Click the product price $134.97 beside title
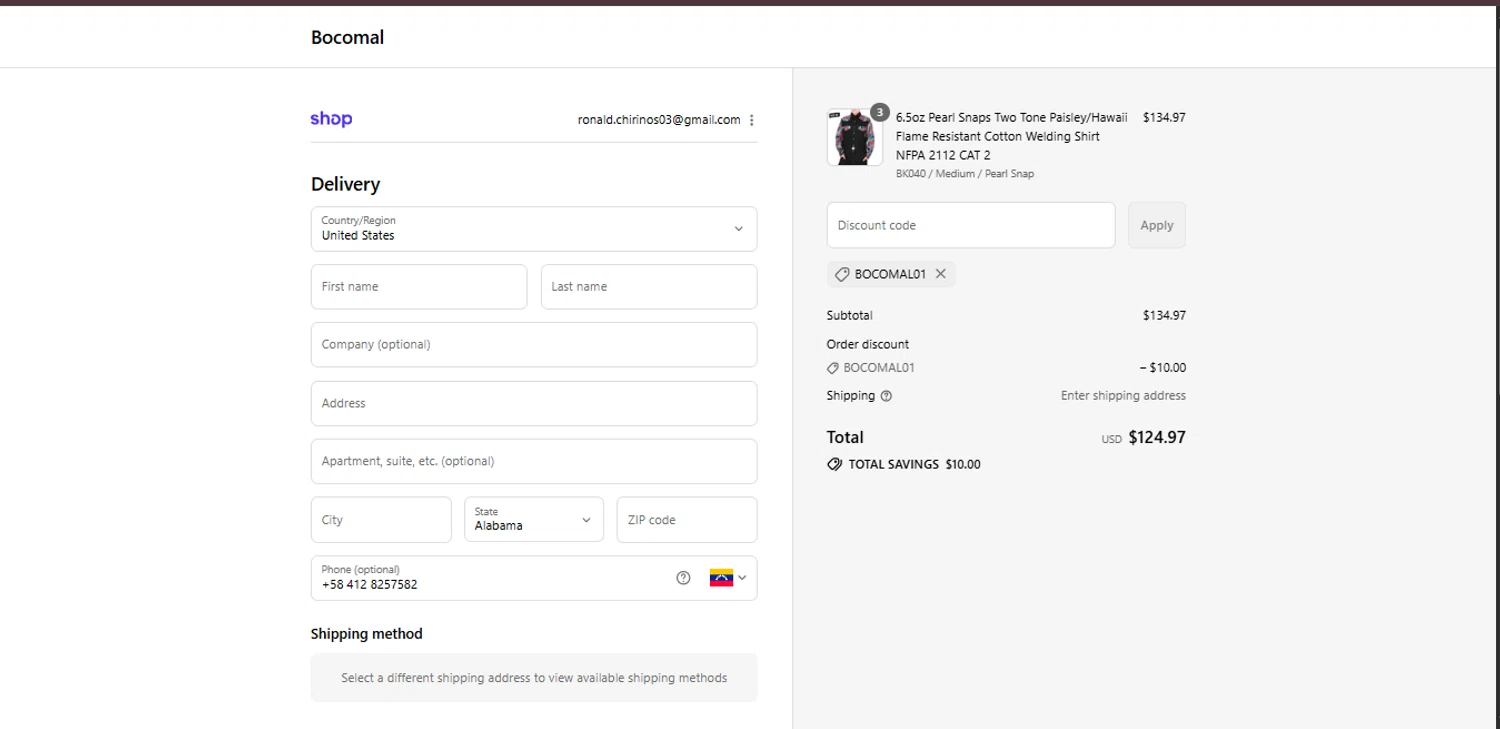Screen dimensions: 1500x729 [1164, 117]
